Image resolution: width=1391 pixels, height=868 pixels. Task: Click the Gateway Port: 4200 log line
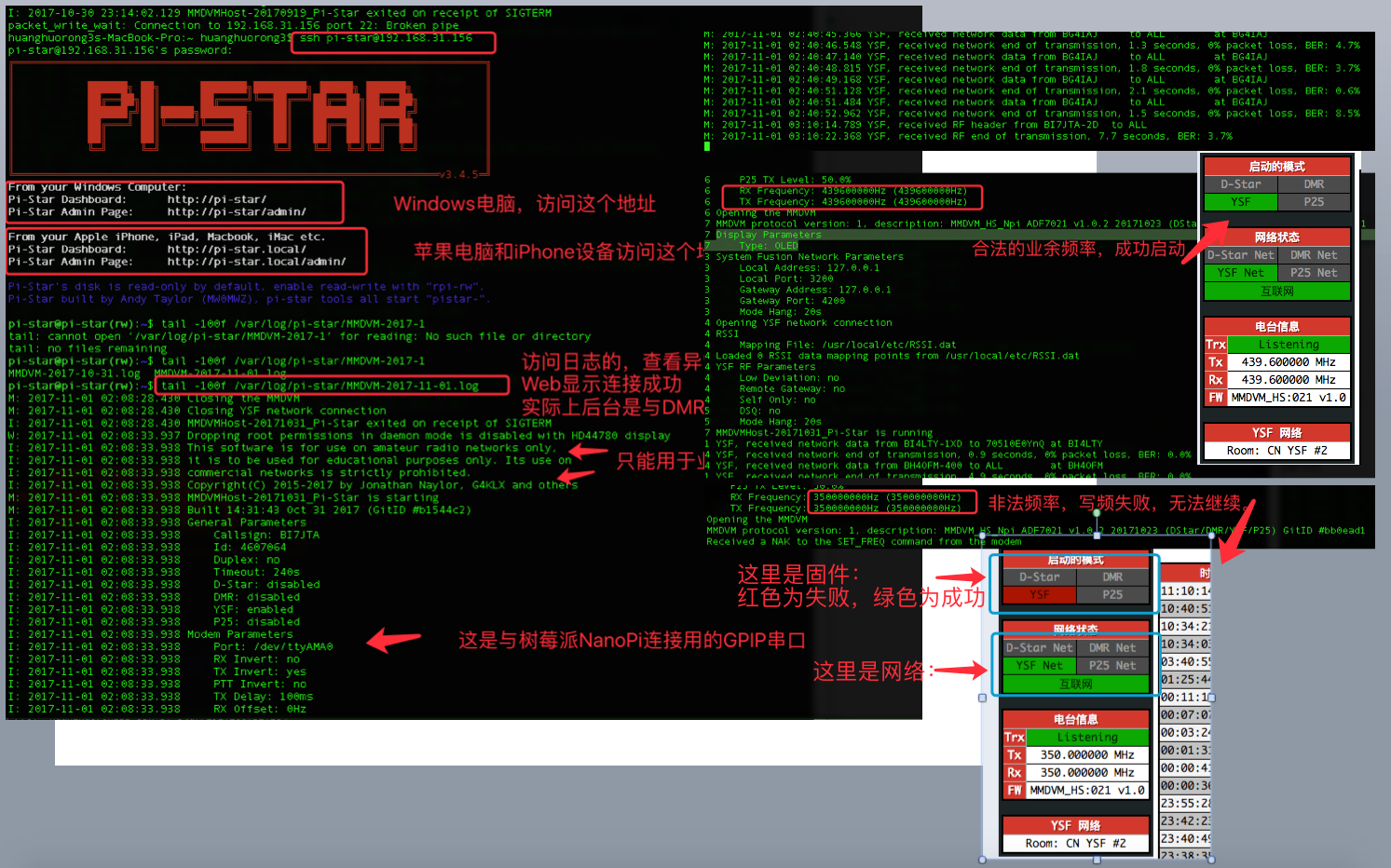pyautogui.click(x=792, y=301)
